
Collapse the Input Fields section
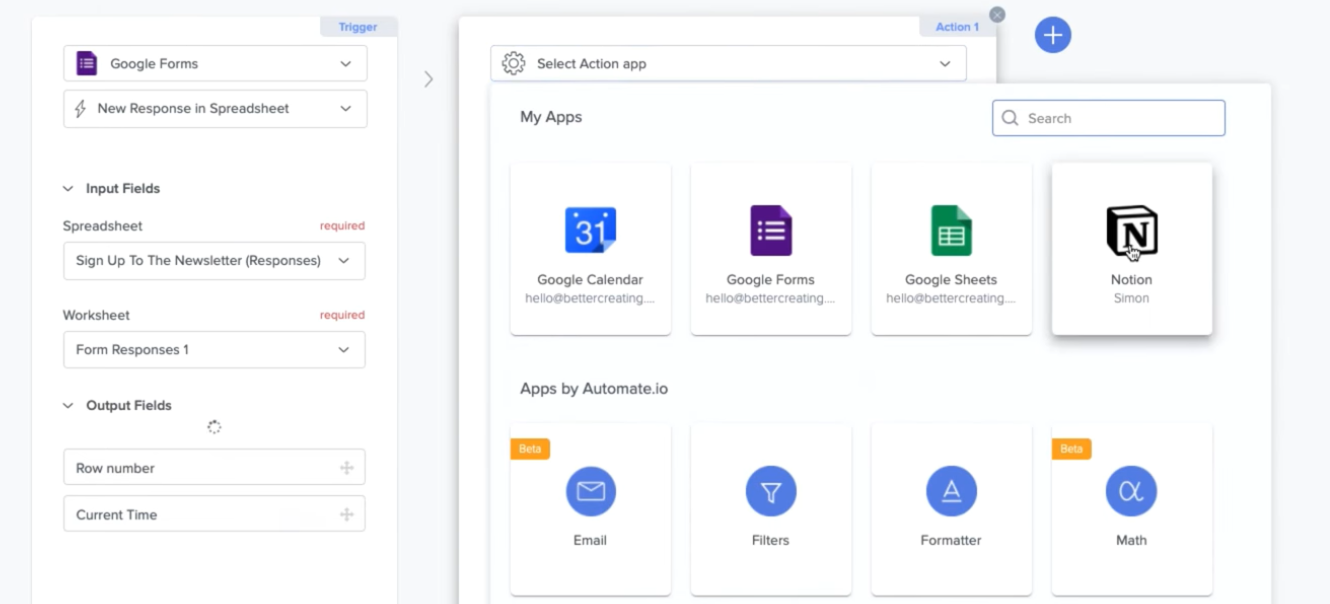pyautogui.click(x=68, y=188)
